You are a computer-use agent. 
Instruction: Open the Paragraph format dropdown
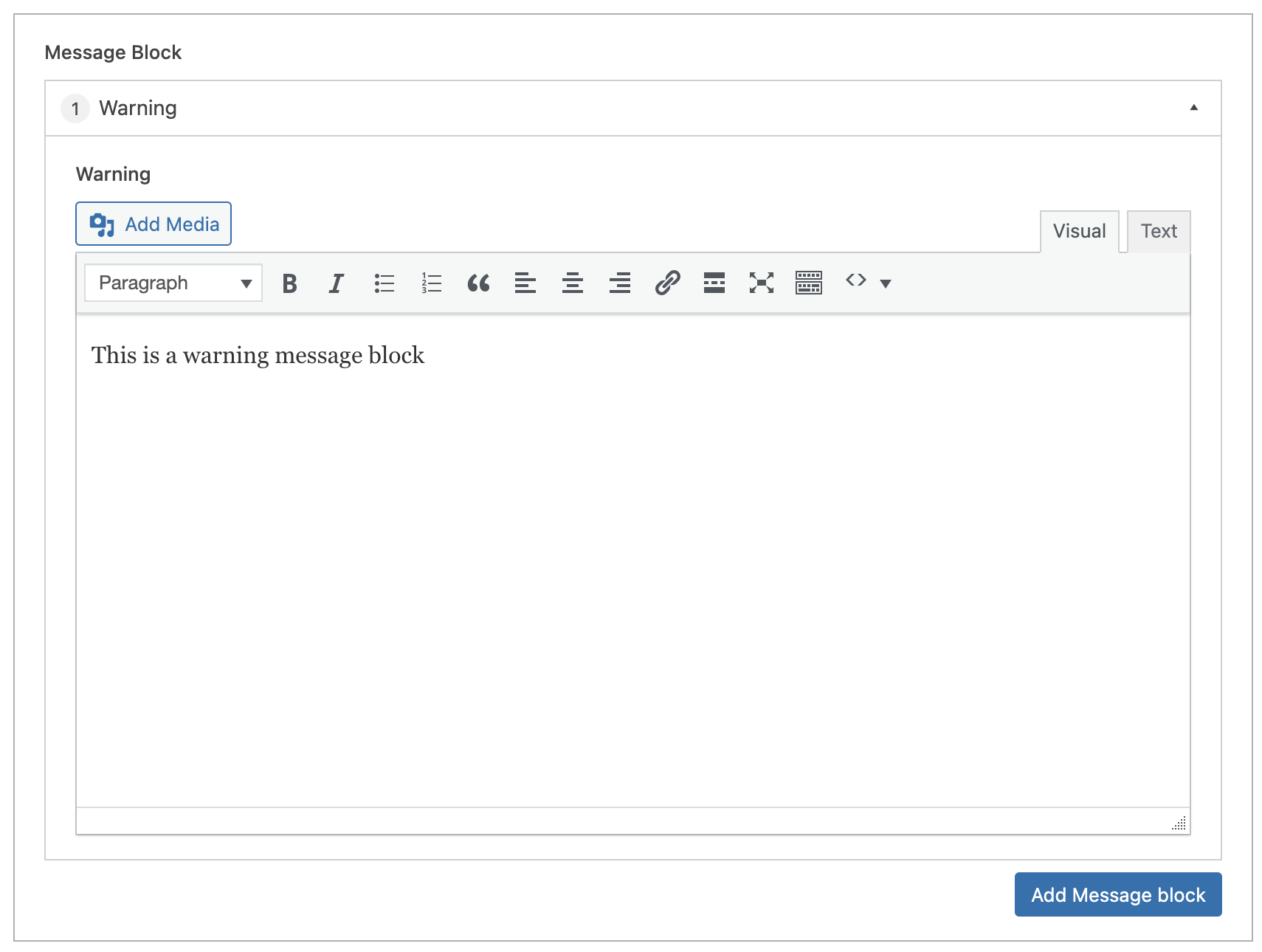click(x=173, y=283)
